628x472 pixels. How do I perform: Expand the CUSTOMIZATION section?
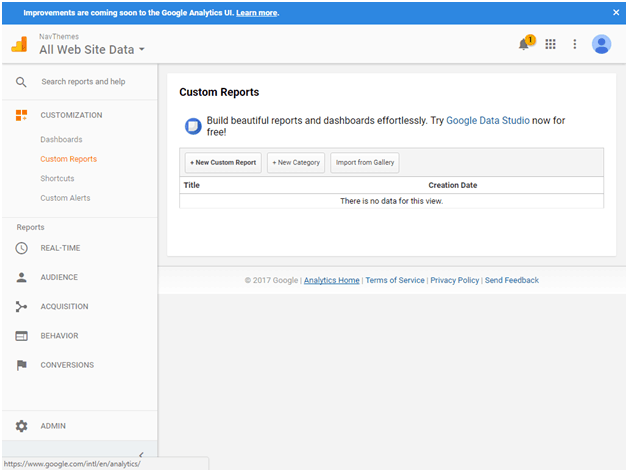[x=71, y=115]
